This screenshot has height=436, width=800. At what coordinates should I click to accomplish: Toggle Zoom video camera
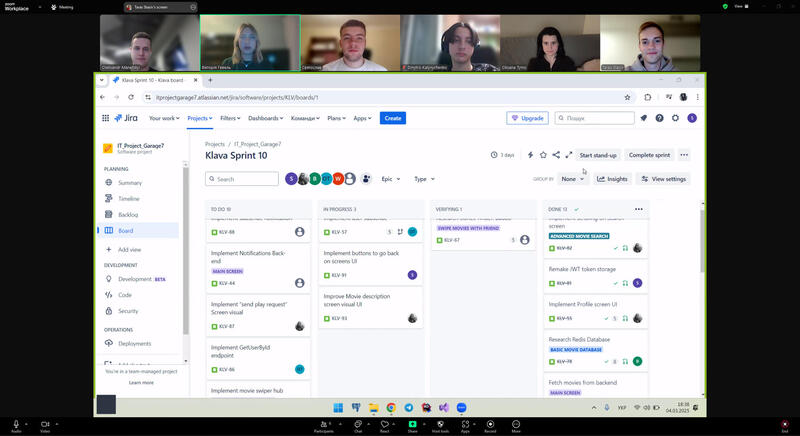[x=45, y=426]
